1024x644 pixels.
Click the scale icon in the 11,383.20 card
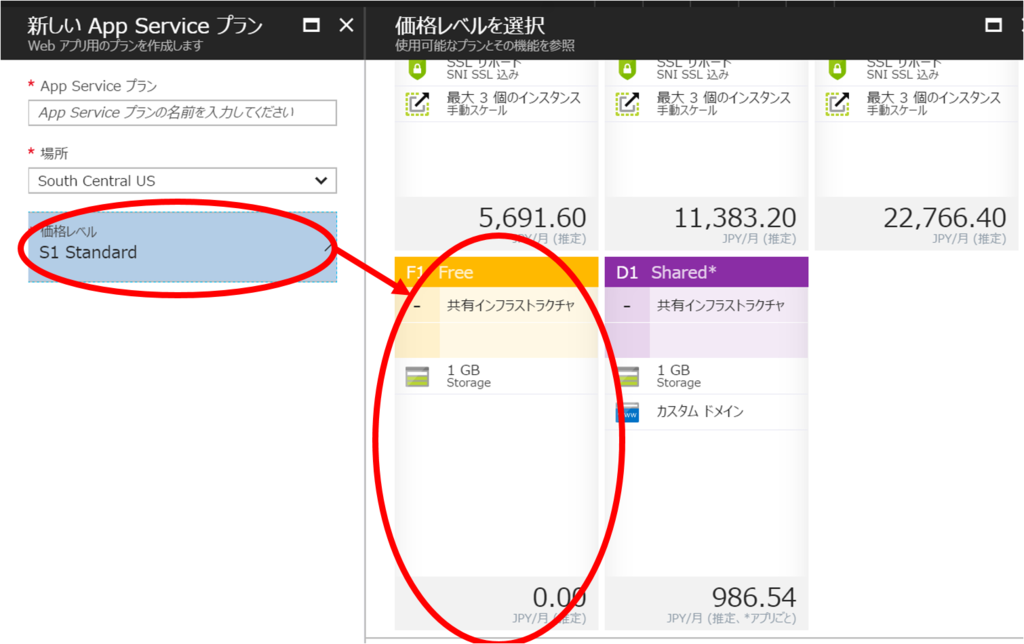tap(628, 103)
